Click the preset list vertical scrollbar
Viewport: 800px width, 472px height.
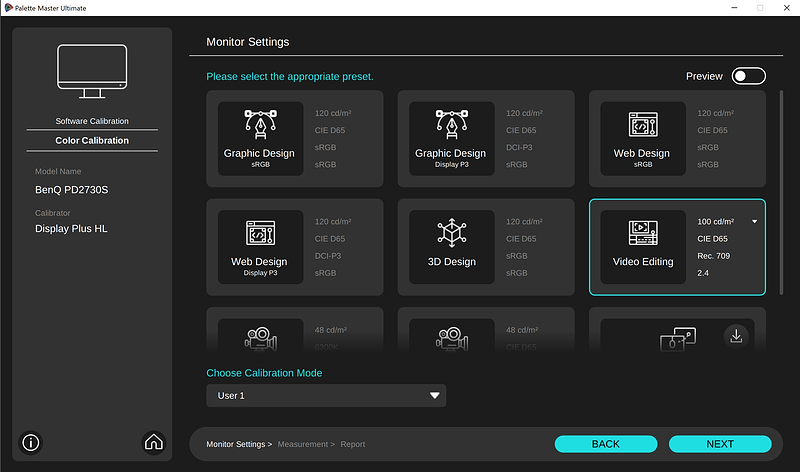click(x=781, y=192)
